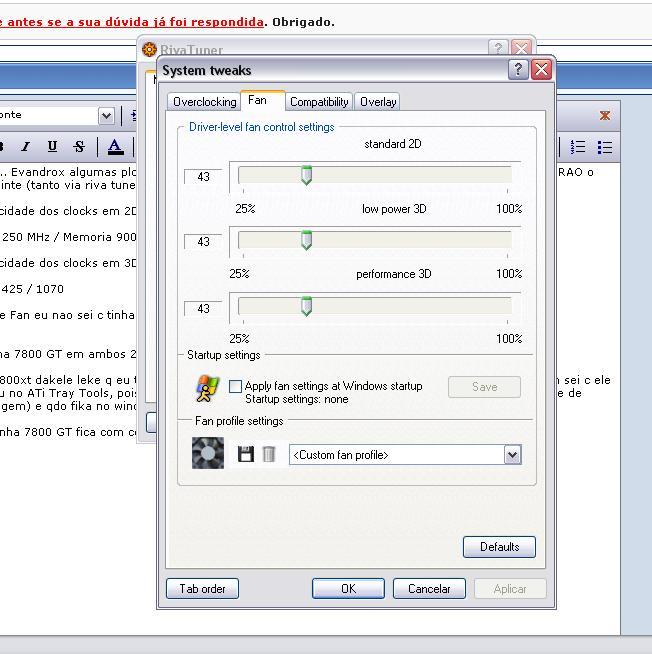Click the low power 3D fan slider
This screenshot has height=654, width=652.
(307, 240)
